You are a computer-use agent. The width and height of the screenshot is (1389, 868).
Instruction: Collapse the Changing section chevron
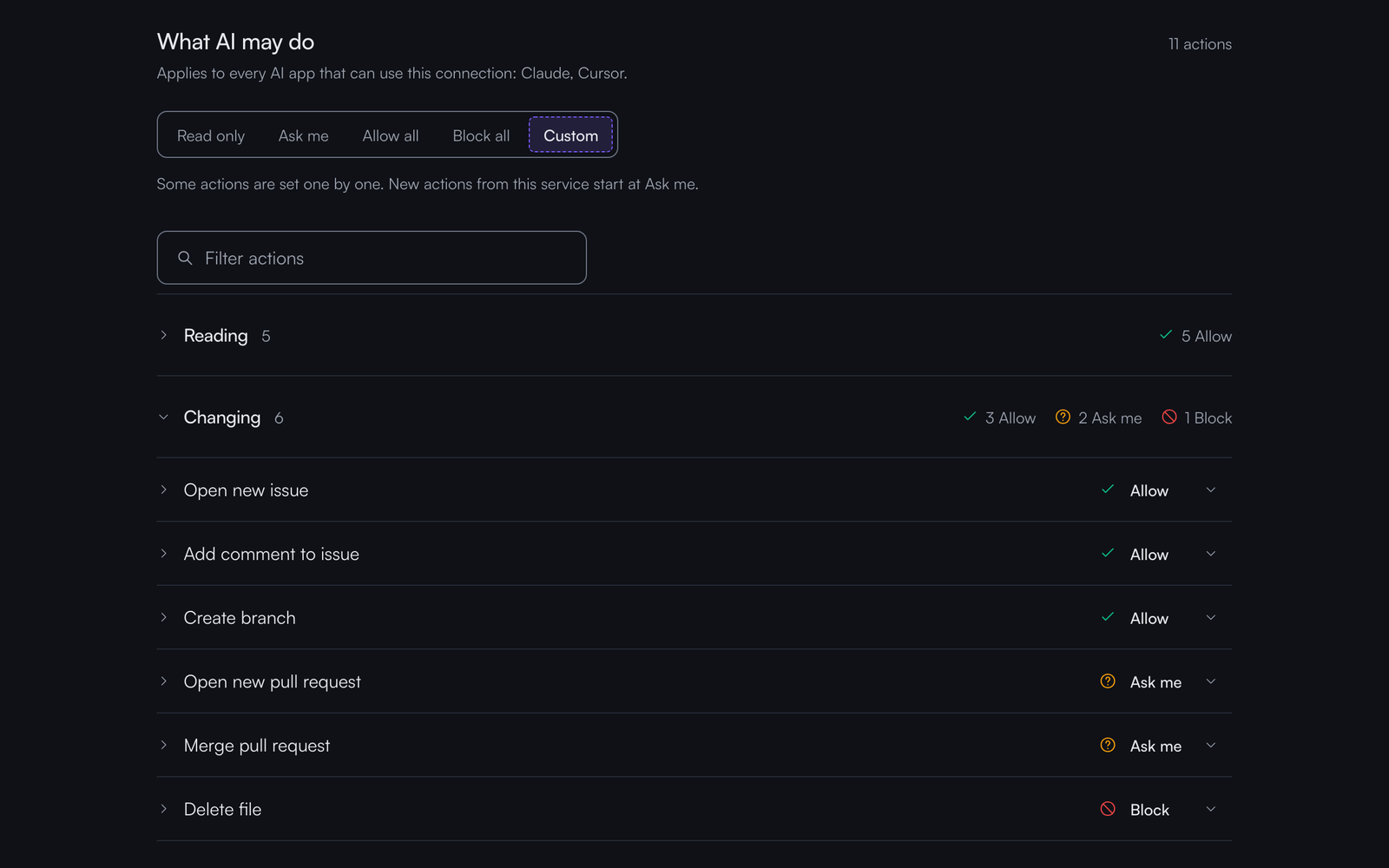(163, 417)
